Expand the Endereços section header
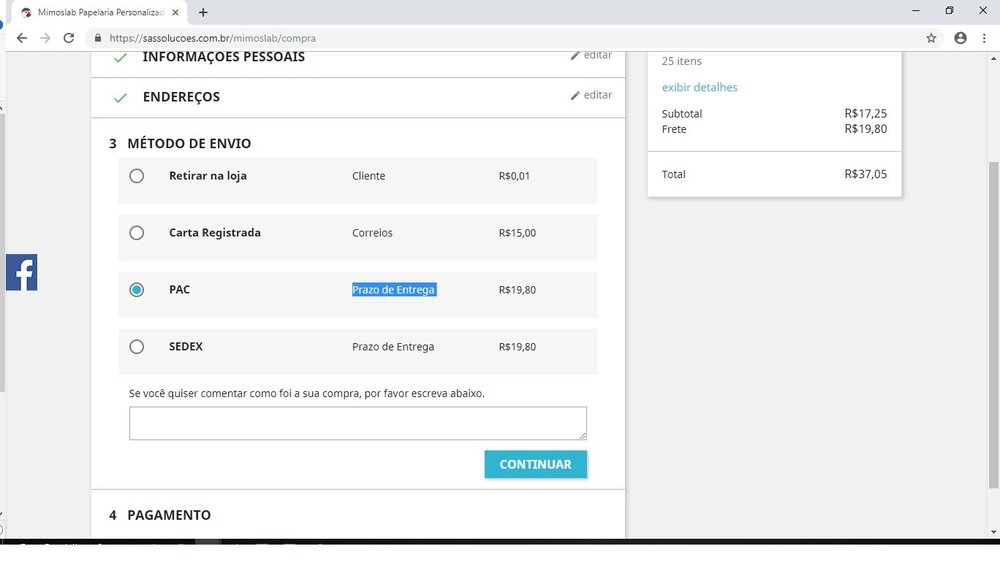 (x=181, y=97)
